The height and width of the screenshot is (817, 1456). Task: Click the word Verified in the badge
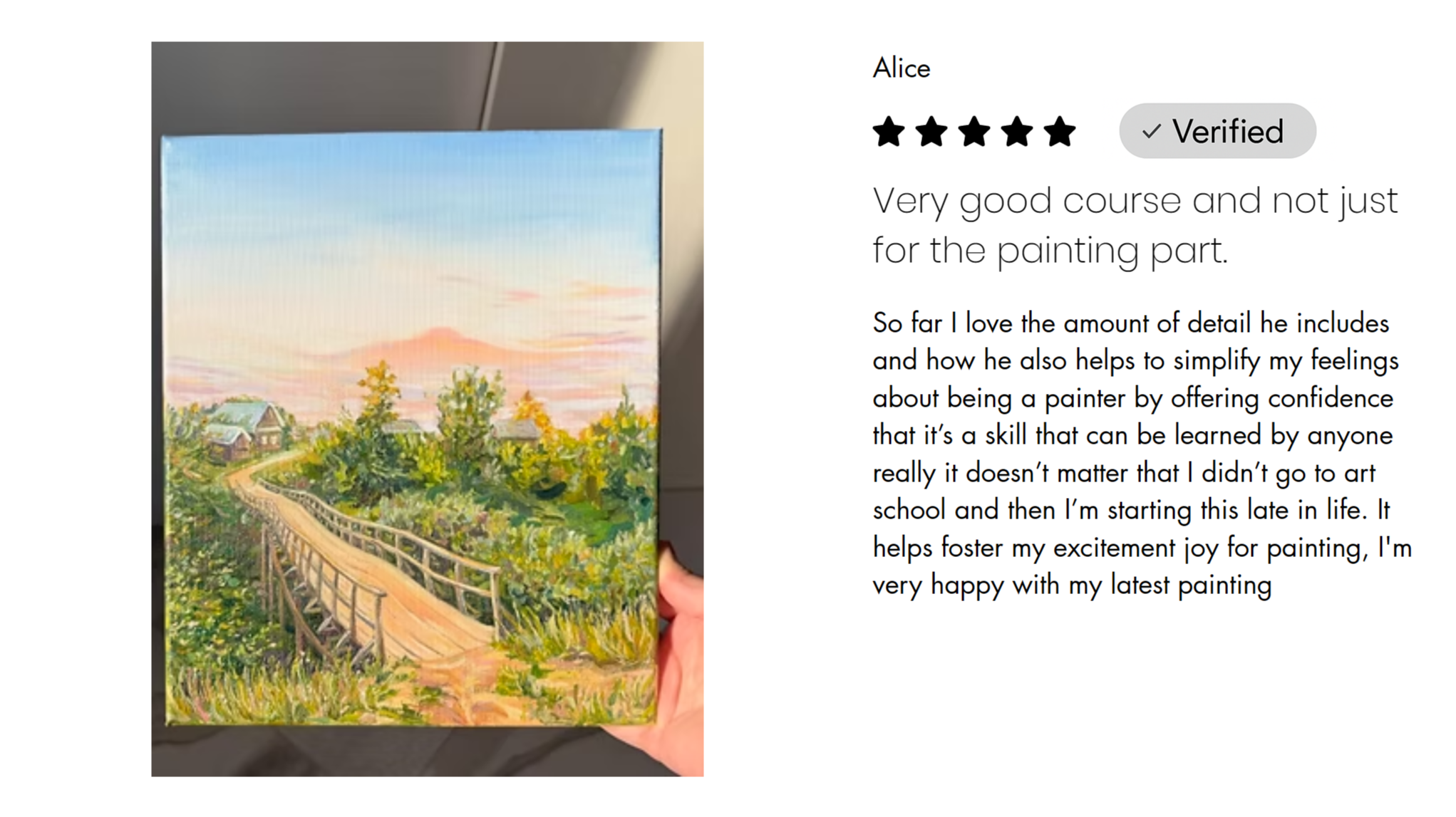pyautogui.click(x=1227, y=131)
